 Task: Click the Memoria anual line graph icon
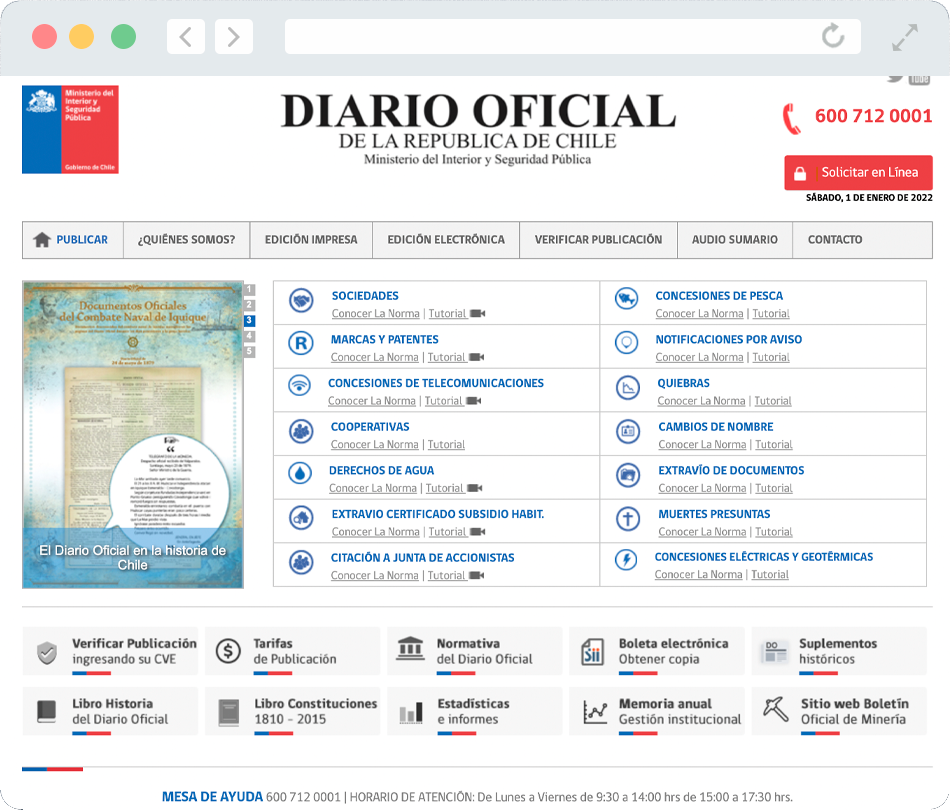(594, 712)
